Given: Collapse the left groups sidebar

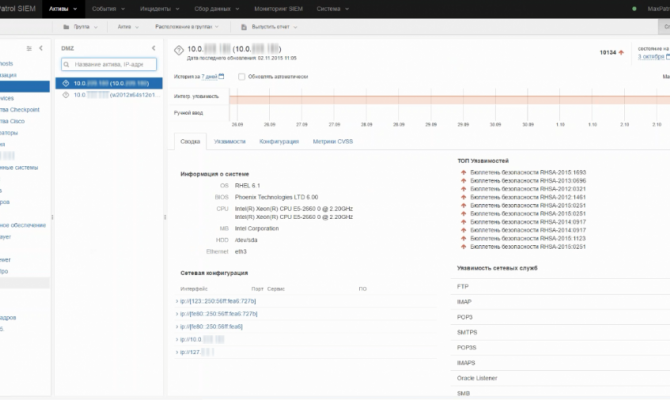Looking at the screenshot, I should (41, 48).
